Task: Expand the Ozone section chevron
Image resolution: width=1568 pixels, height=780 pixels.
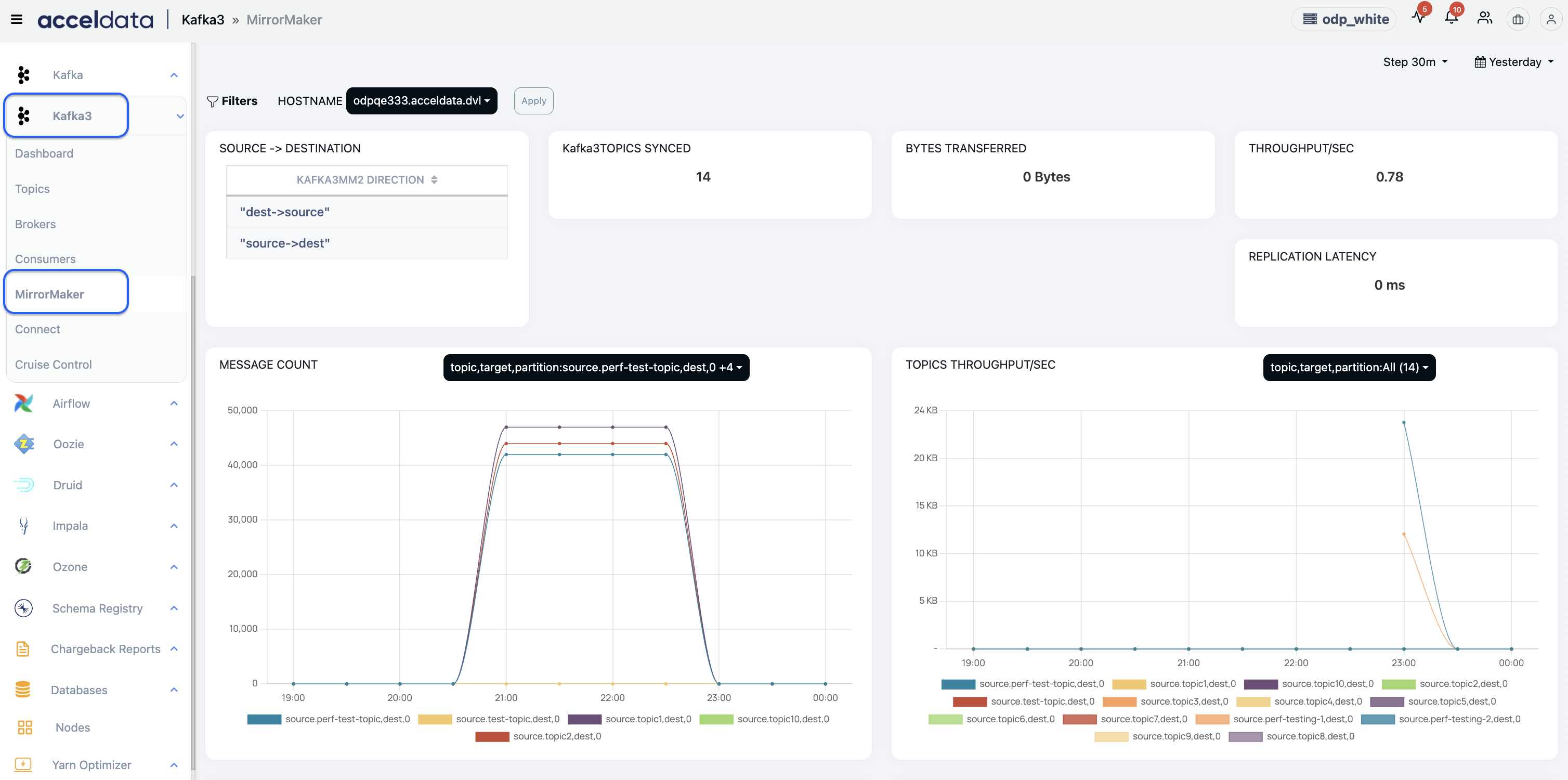Action: click(174, 566)
